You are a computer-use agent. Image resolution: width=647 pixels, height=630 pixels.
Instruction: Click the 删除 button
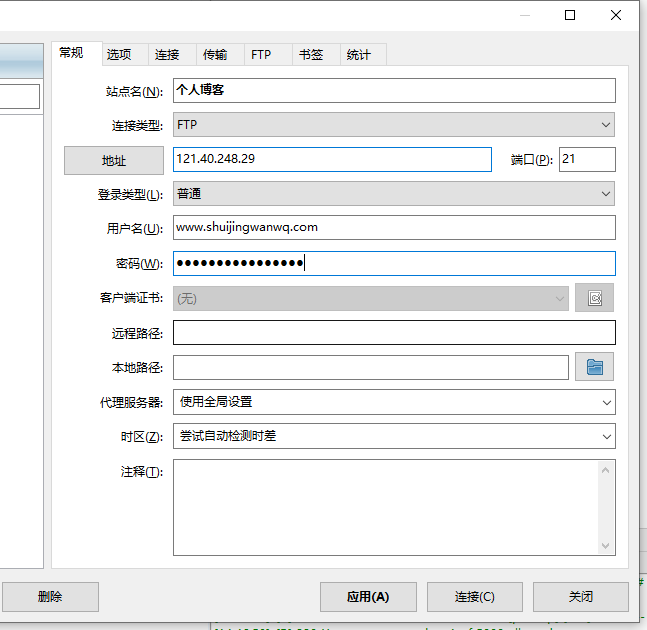50,597
